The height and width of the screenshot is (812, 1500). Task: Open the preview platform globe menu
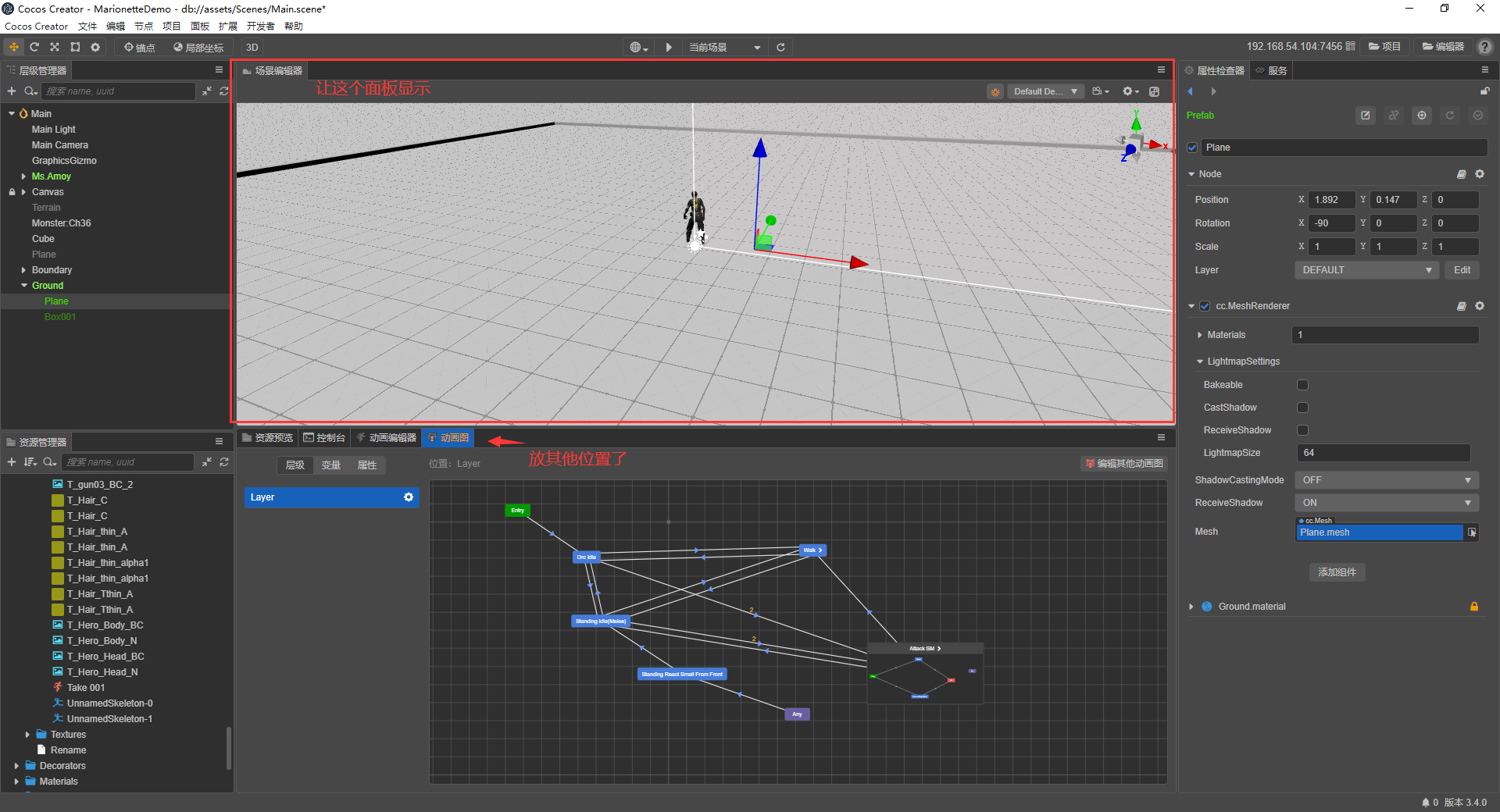(x=639, y=48)
